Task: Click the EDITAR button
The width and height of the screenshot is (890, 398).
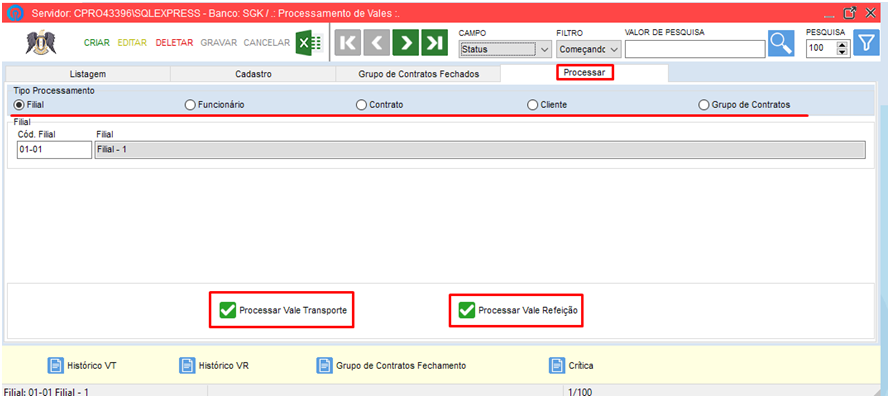Action: (132, 43)
